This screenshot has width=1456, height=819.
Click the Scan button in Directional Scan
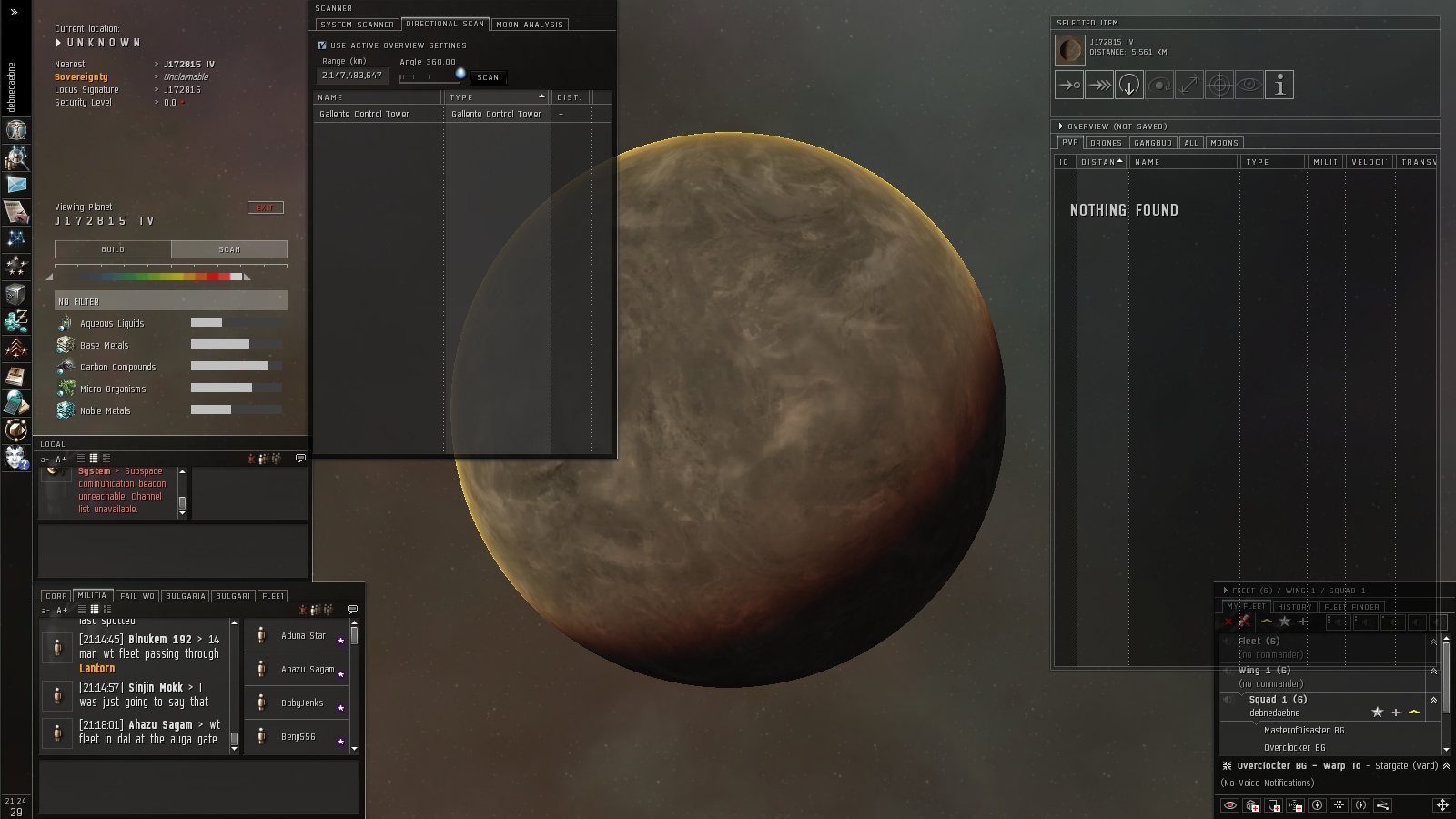pyautogui.click(x=488, y=77)
